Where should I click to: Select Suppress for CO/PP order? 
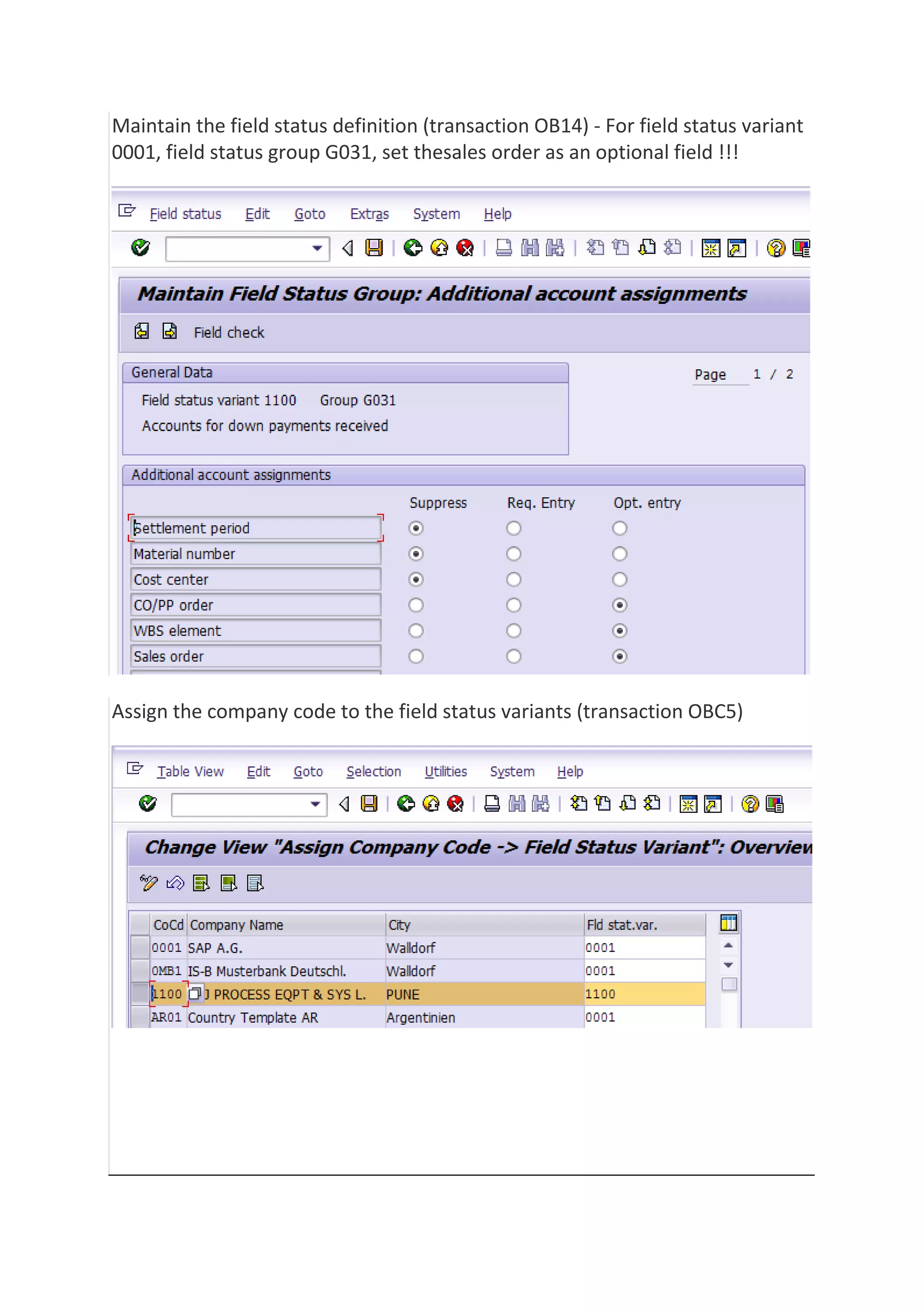click(416, 605)
